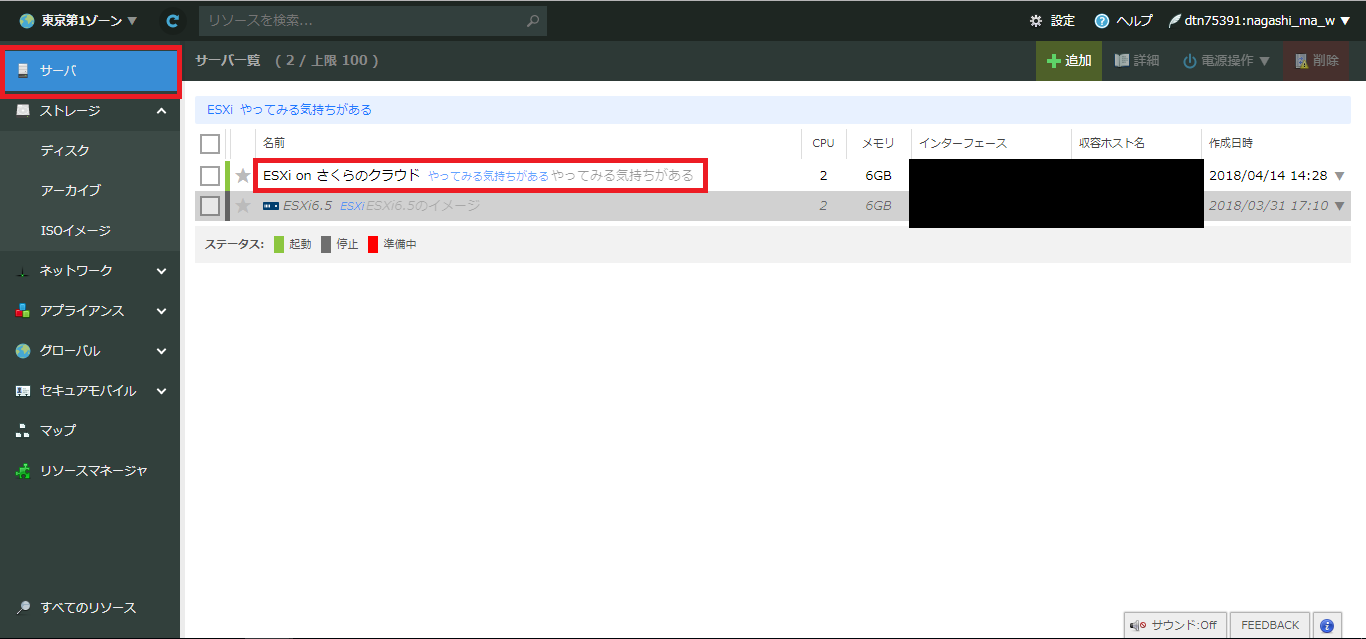This screenshot has width=1366, height=639.
Task: Click the 設定 settings label
Action: [x=1063, y=20]
